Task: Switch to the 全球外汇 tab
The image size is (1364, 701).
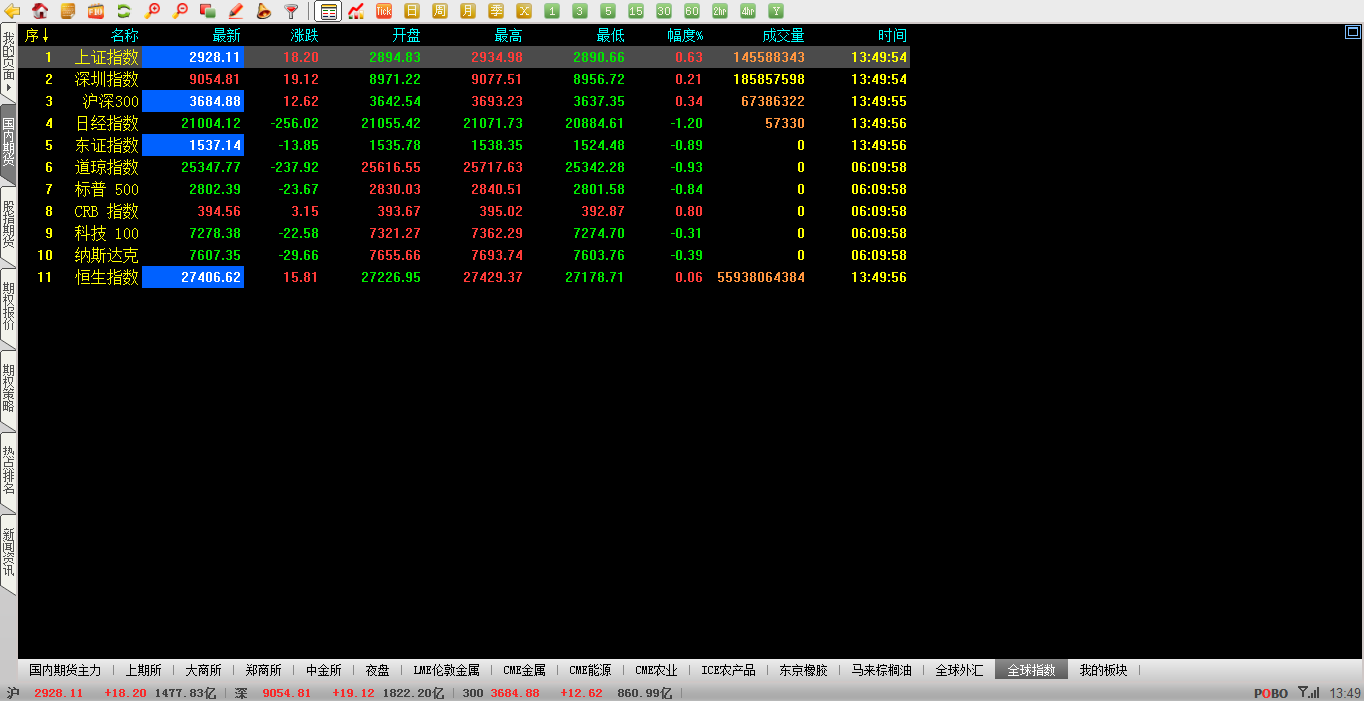Action: [959, 670]
